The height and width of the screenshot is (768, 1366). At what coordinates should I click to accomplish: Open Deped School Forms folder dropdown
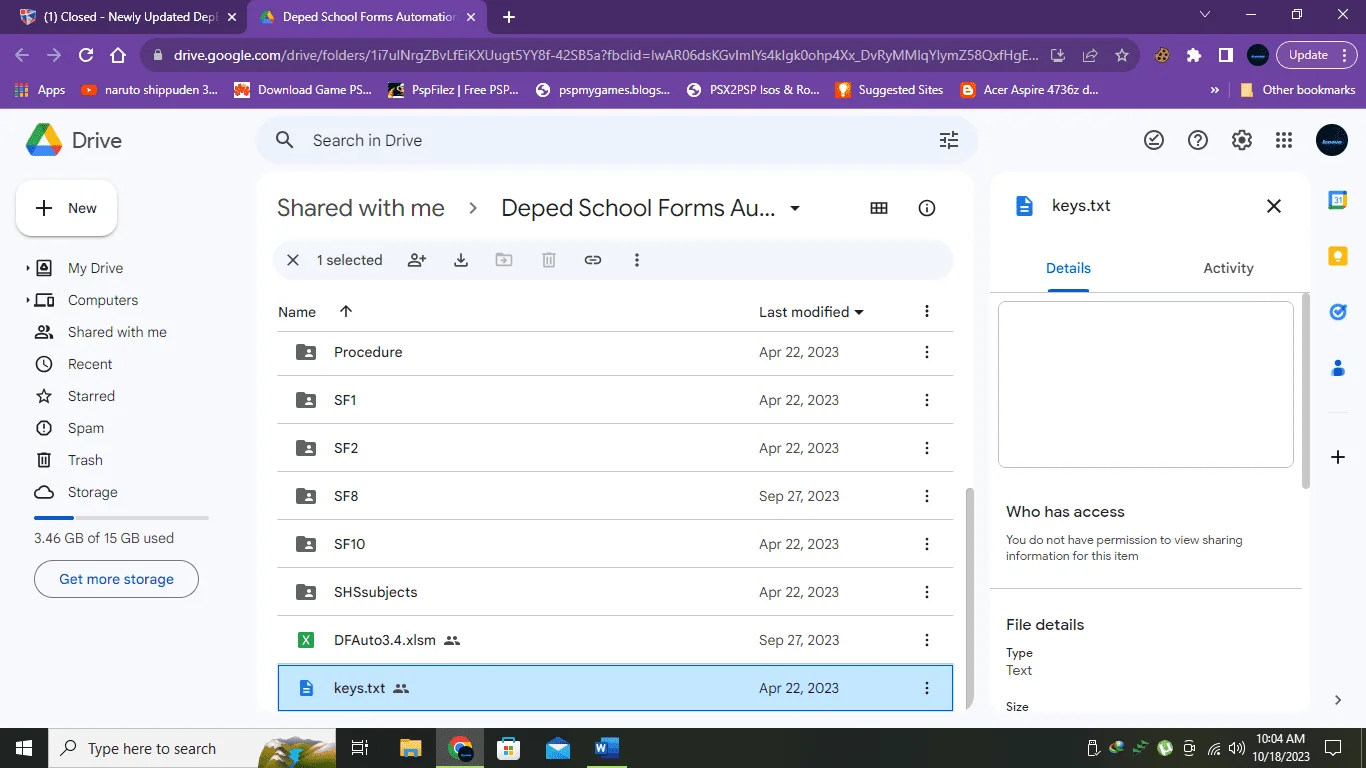point(795,208)
